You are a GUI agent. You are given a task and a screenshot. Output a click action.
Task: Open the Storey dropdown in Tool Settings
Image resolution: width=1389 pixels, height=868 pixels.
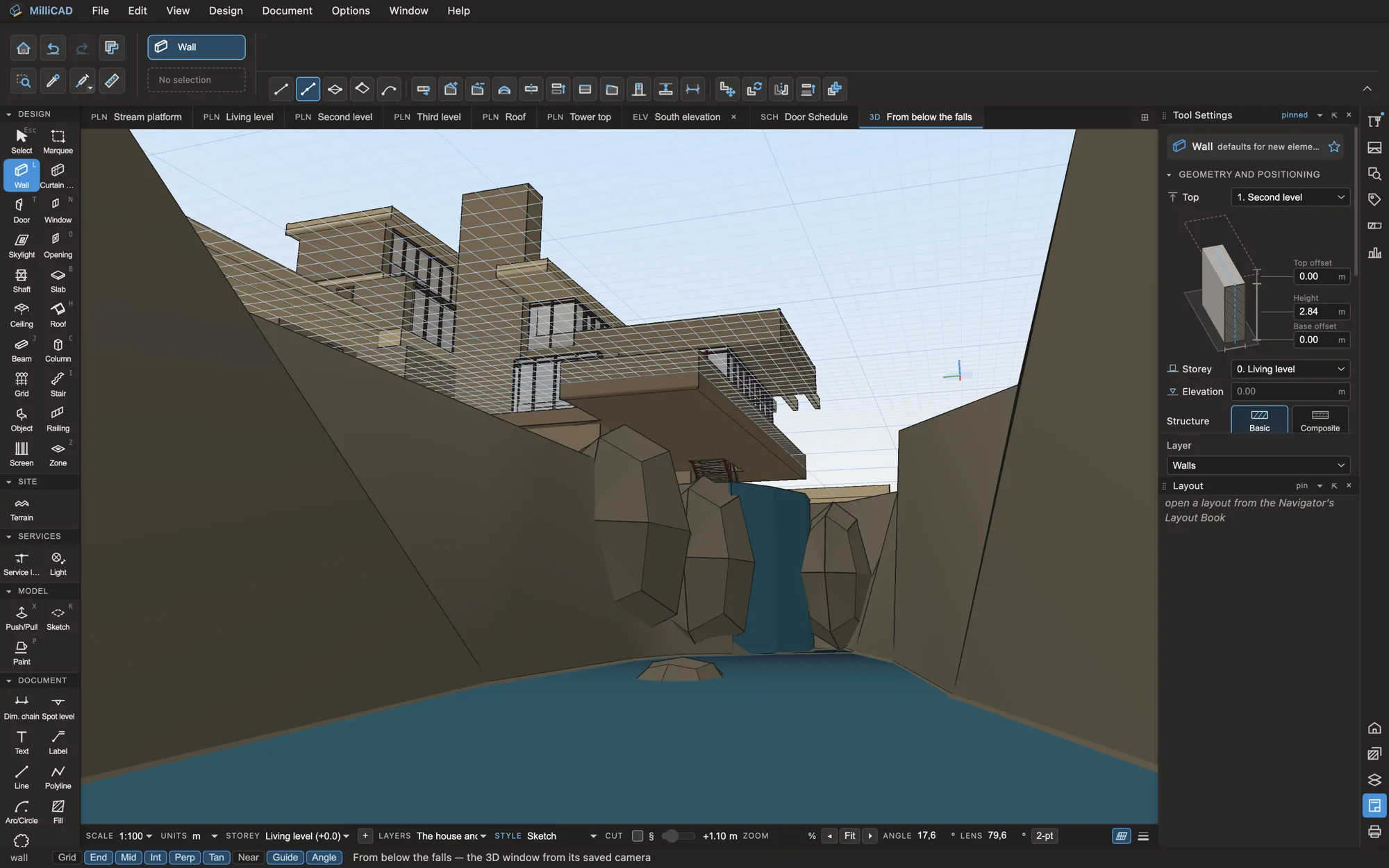(1290, 369)
